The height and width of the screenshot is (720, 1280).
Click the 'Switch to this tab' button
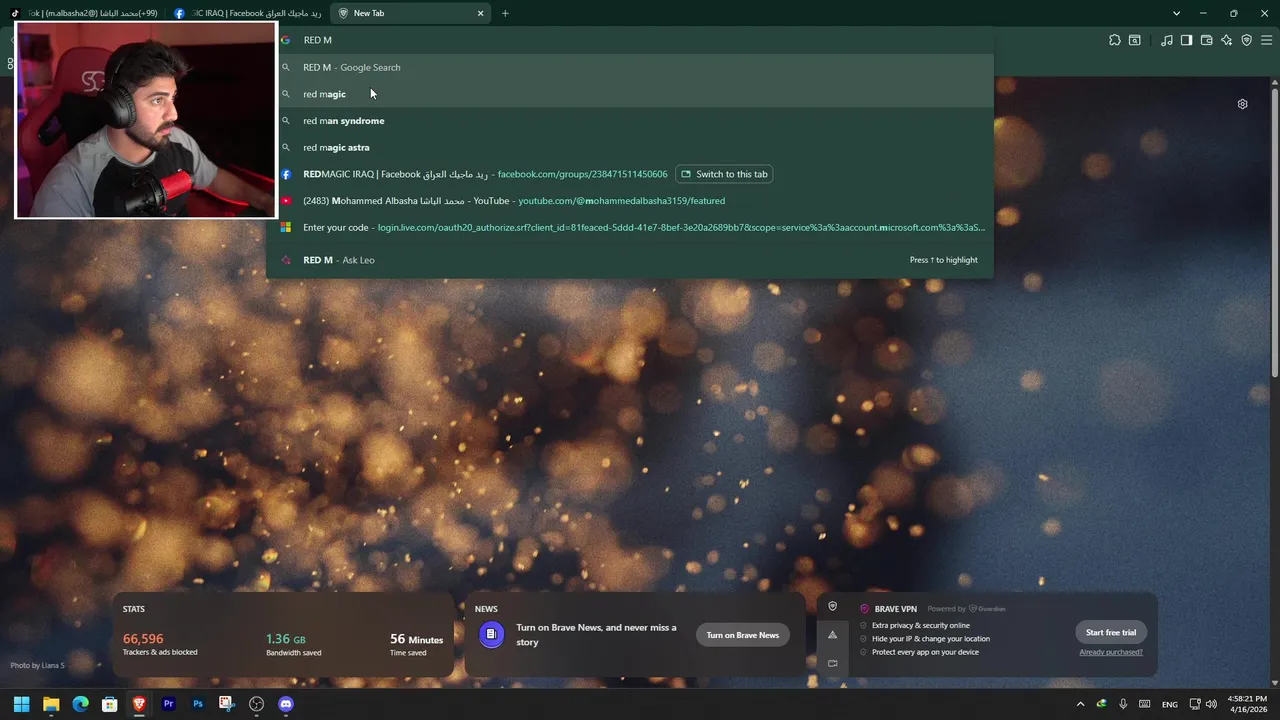724,174
